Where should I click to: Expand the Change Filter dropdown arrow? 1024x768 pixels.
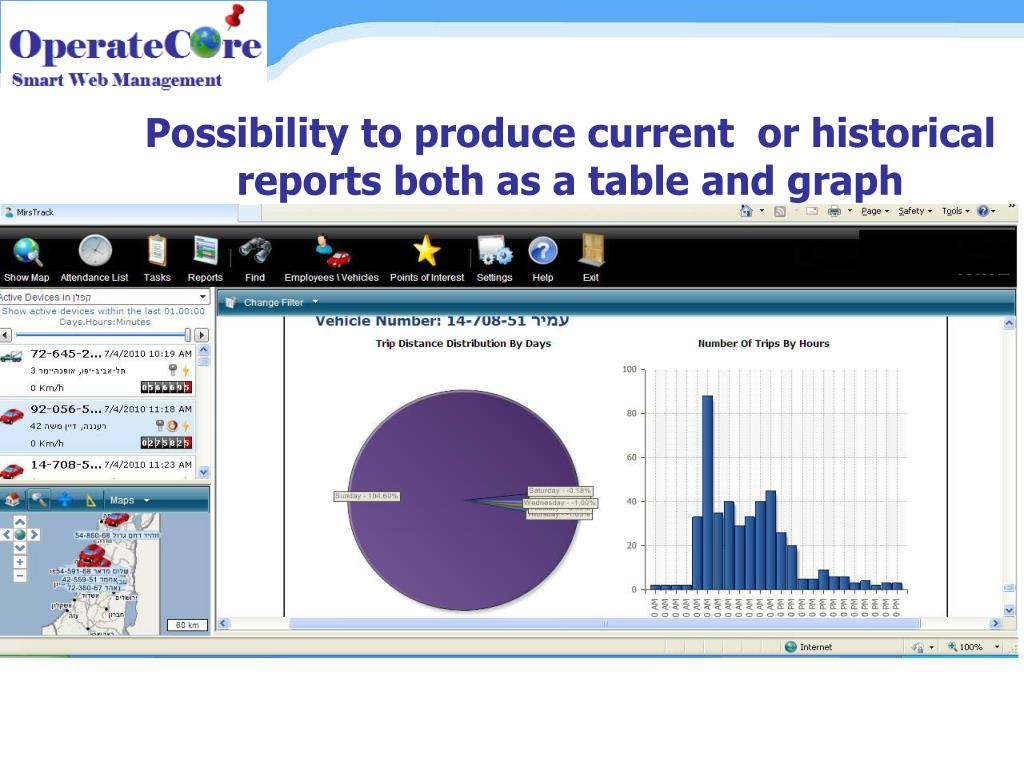[x=315, y=302]
